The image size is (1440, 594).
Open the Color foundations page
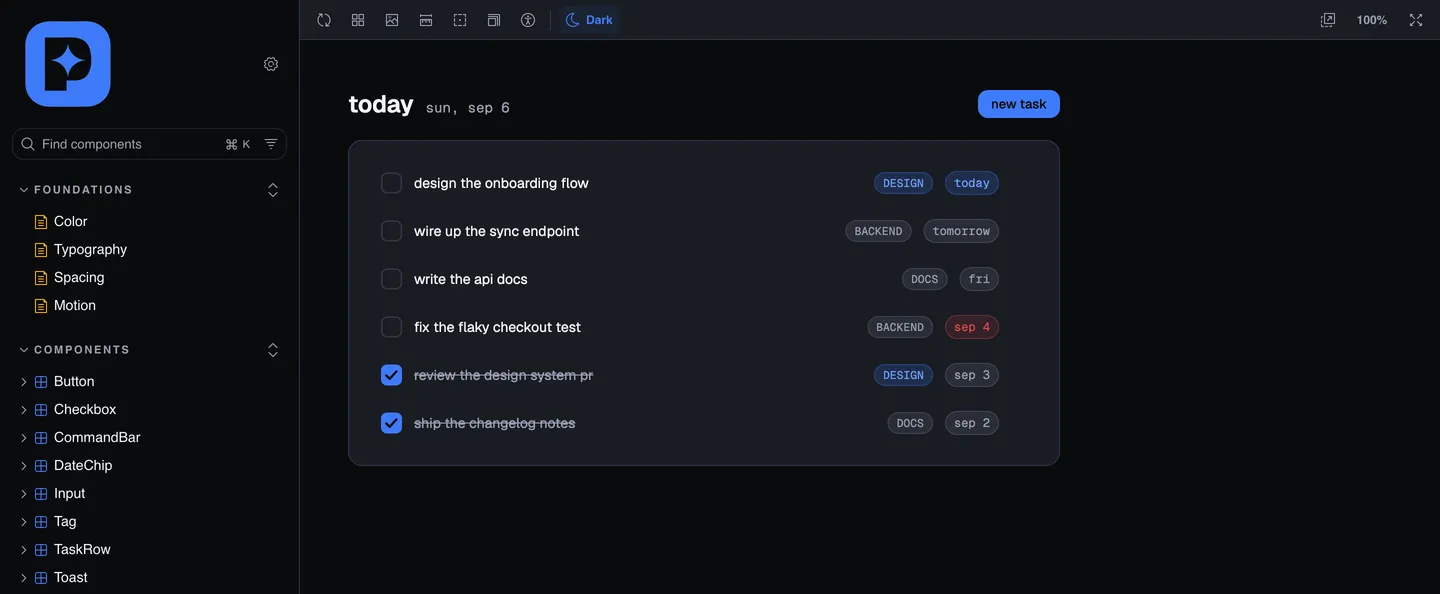click(x=70, y=222)
